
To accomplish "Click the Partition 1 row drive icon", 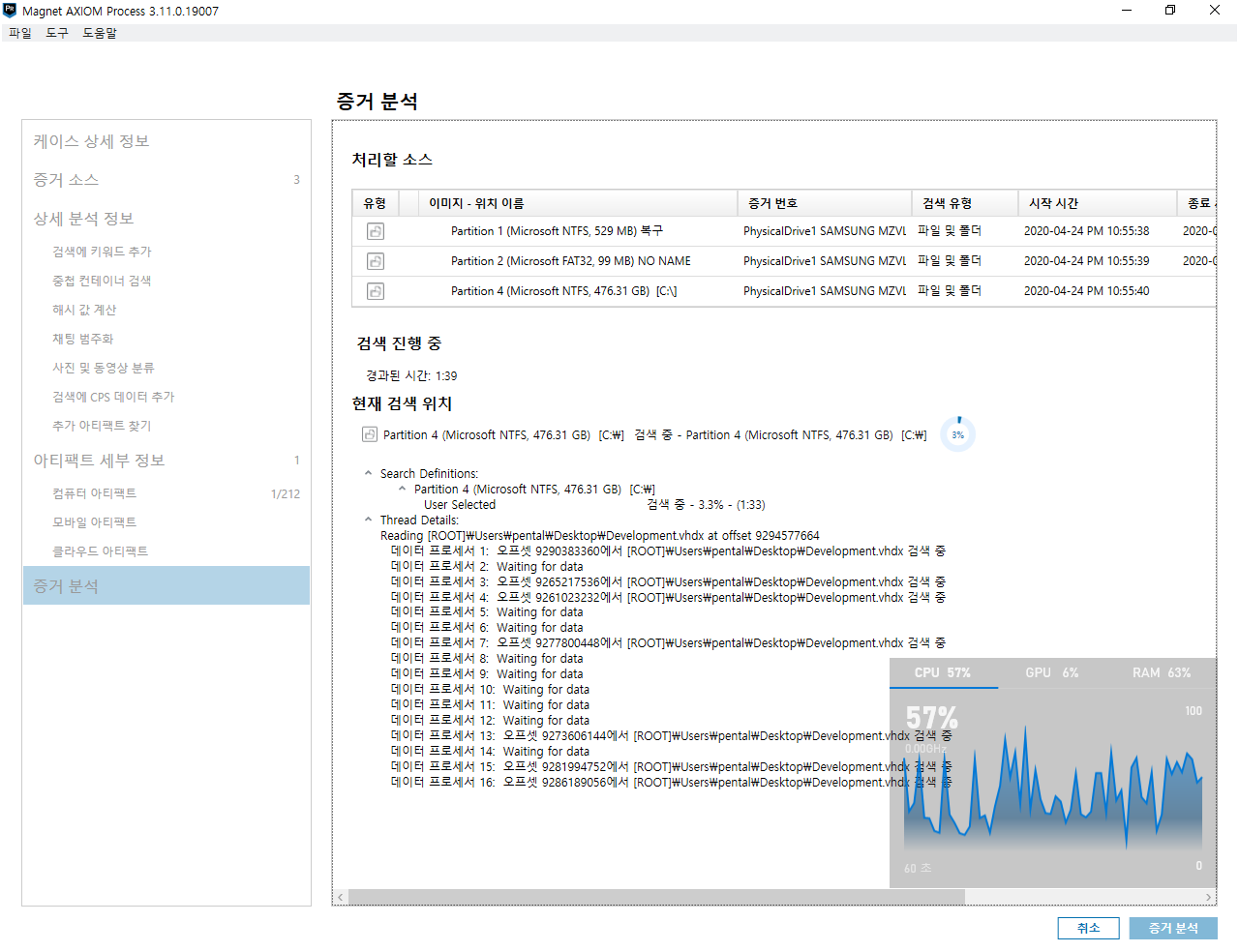I will click(x=376, y=231).
